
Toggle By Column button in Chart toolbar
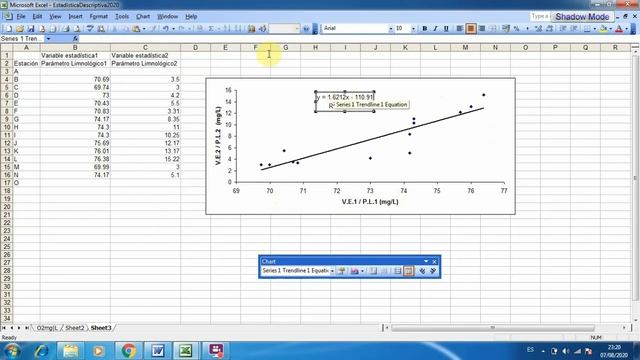(409, 271)
